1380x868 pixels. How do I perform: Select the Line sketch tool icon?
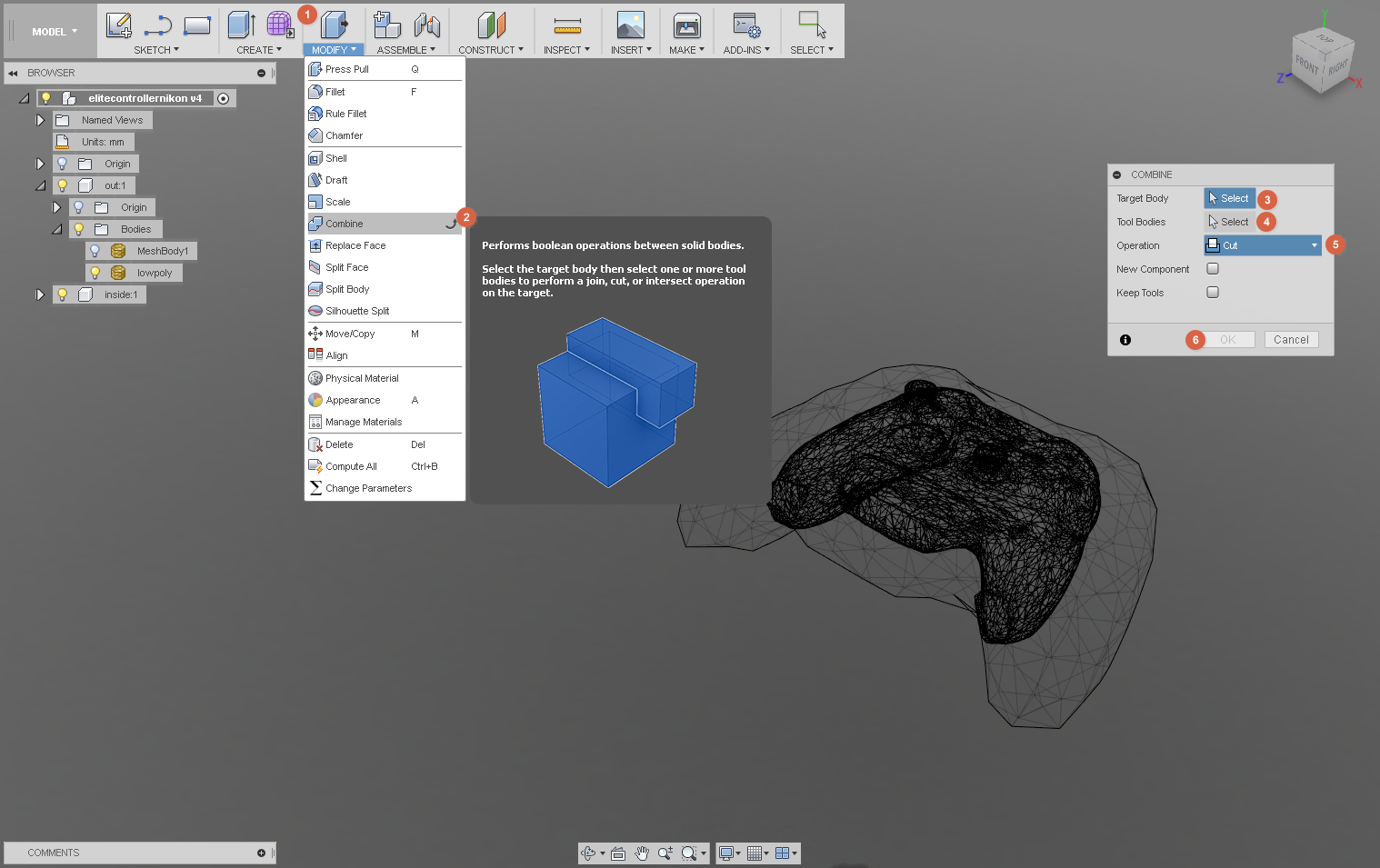[158, 25]
